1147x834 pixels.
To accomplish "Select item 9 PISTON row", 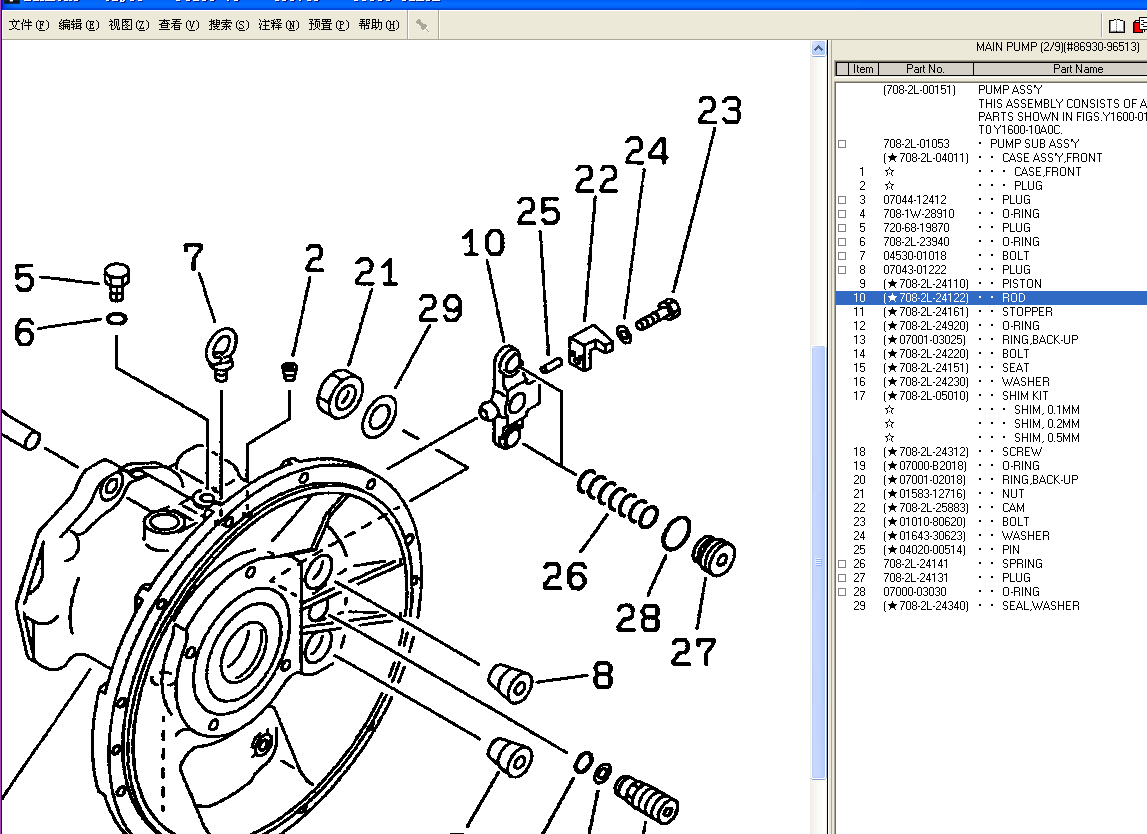I will click(991, 284).
